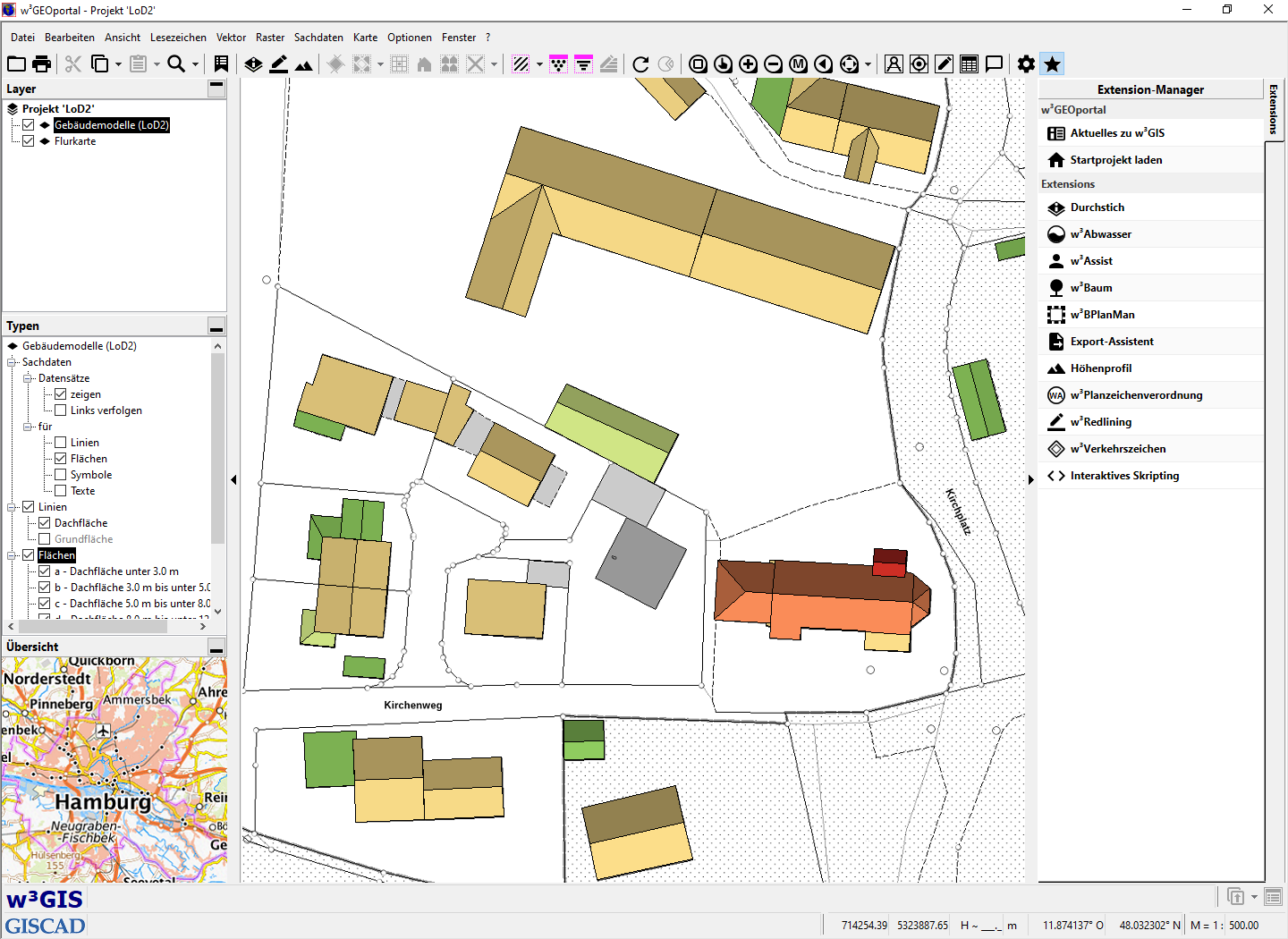Open the Export-Assistent extension

(x=1151, y=342)
